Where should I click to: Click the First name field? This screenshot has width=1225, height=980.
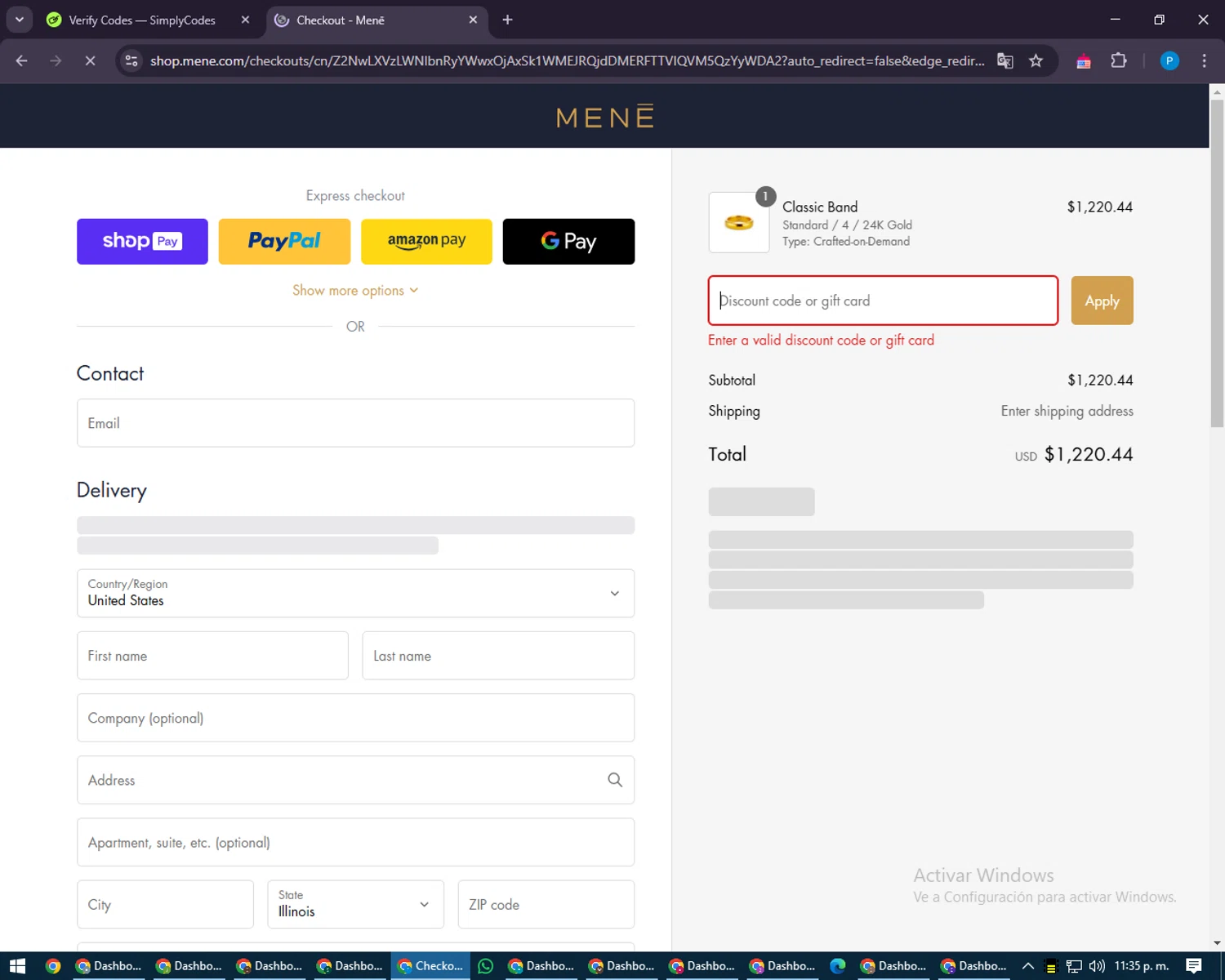click(x=212, y=656)
